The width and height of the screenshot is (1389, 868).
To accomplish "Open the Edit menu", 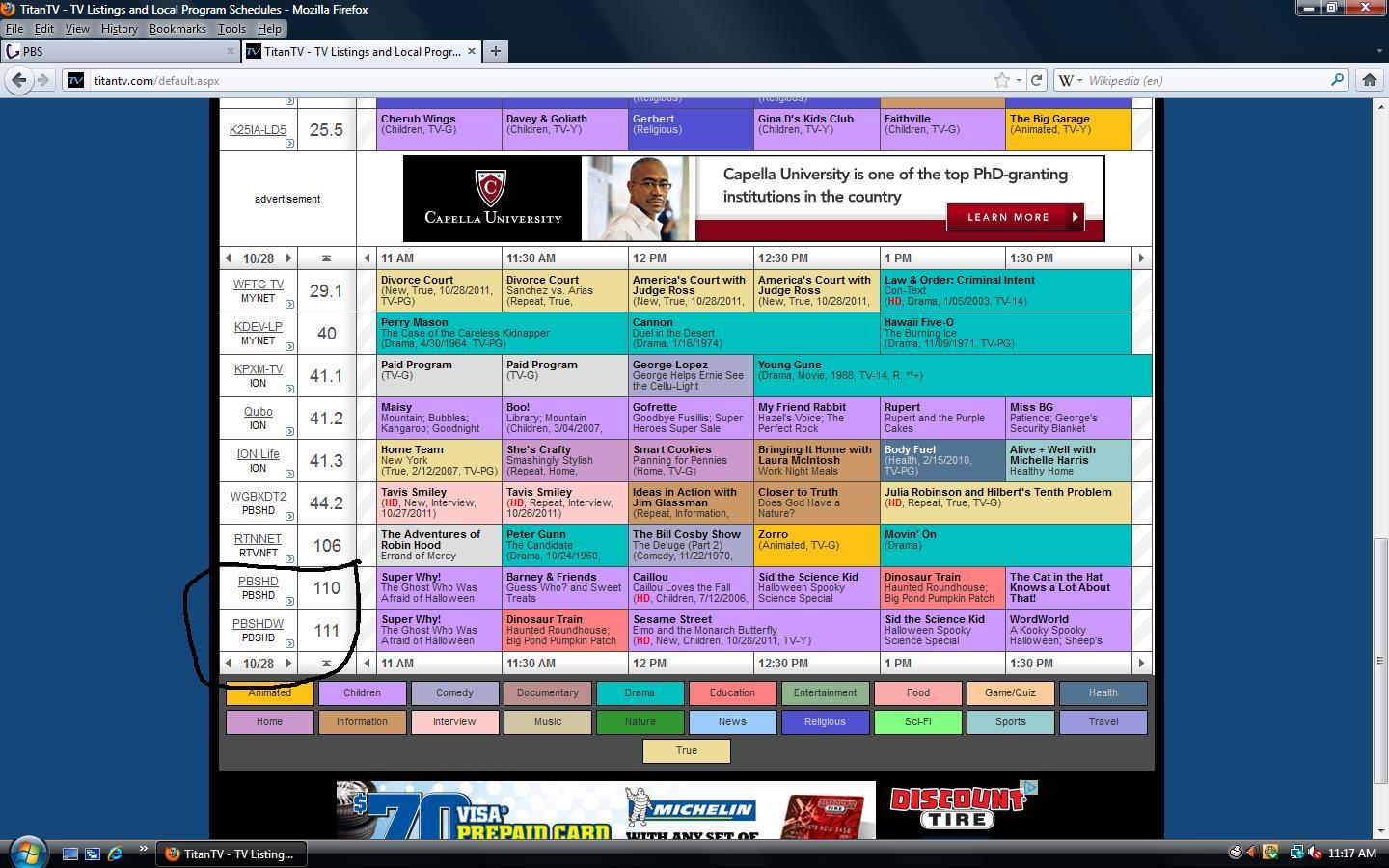I will [44, 29].
